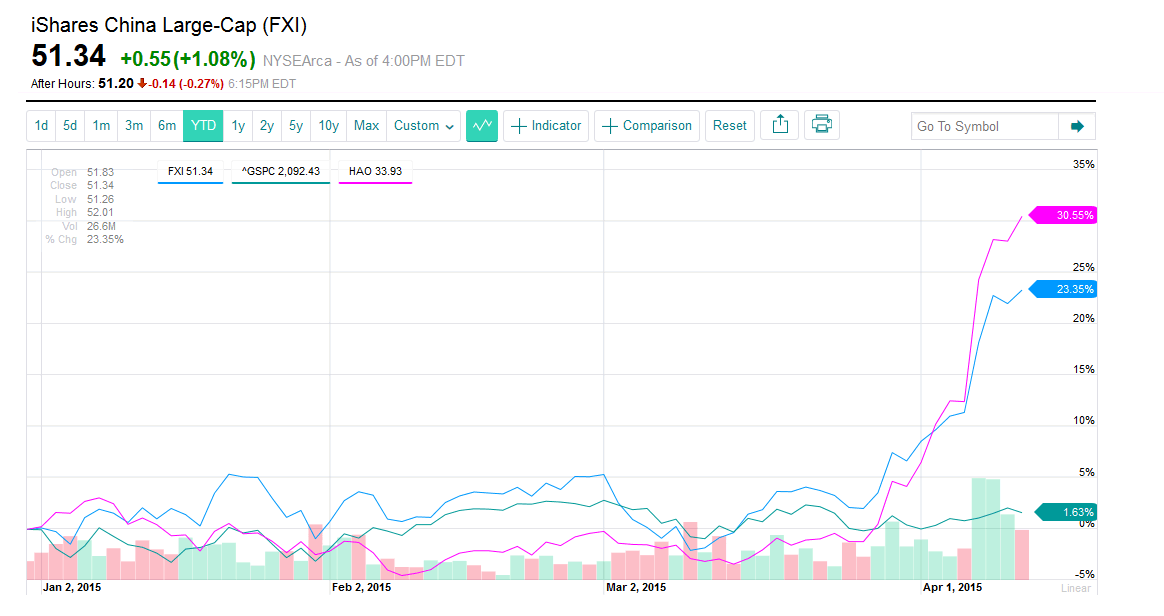Viewport: 1164px width, 616px height.
Task: Add an Indicator to the chart
Action: 546,126
